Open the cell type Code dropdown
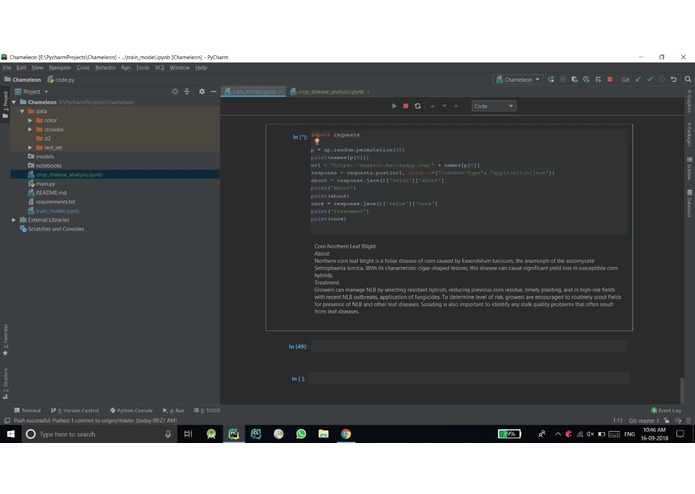The height and width of the screenshot is (494, 695). [493, 106]
